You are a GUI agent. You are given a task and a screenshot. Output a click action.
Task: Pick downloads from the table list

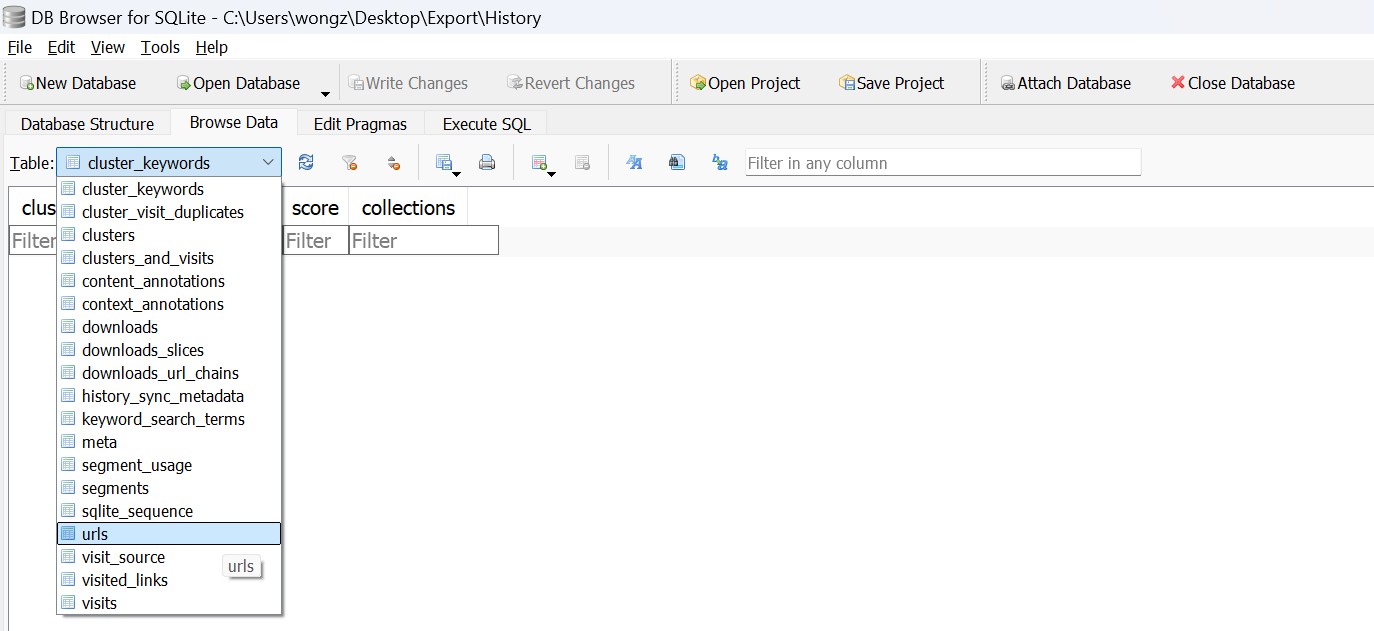click(119, 327)
